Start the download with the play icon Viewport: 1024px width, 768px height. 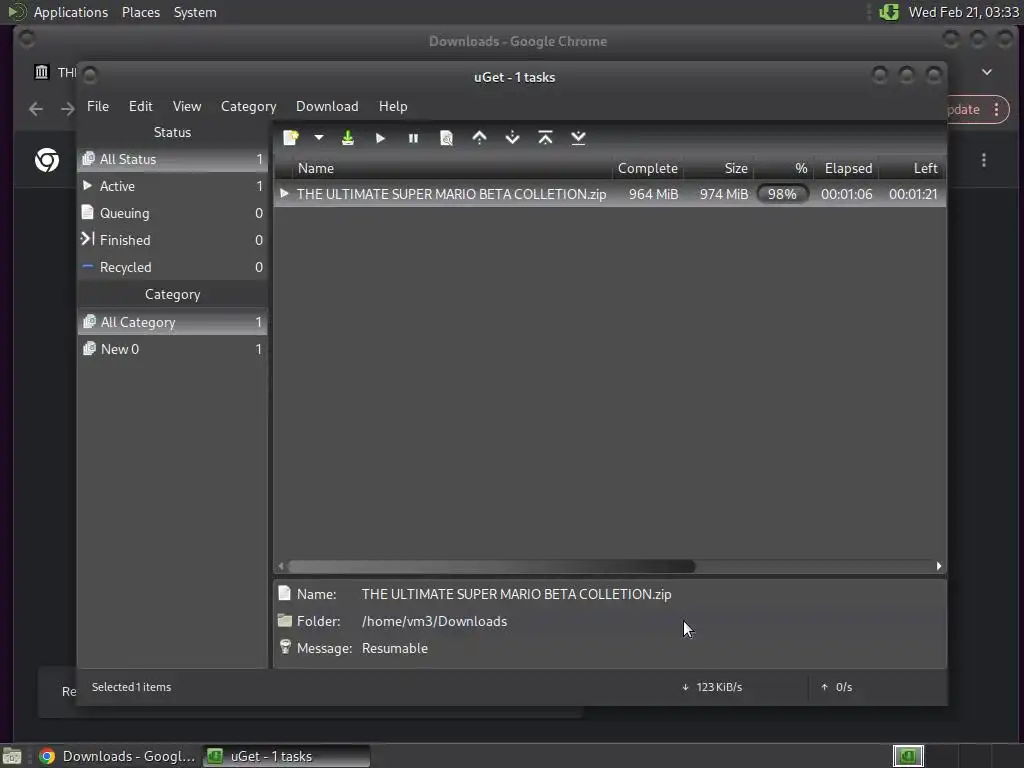380,138
